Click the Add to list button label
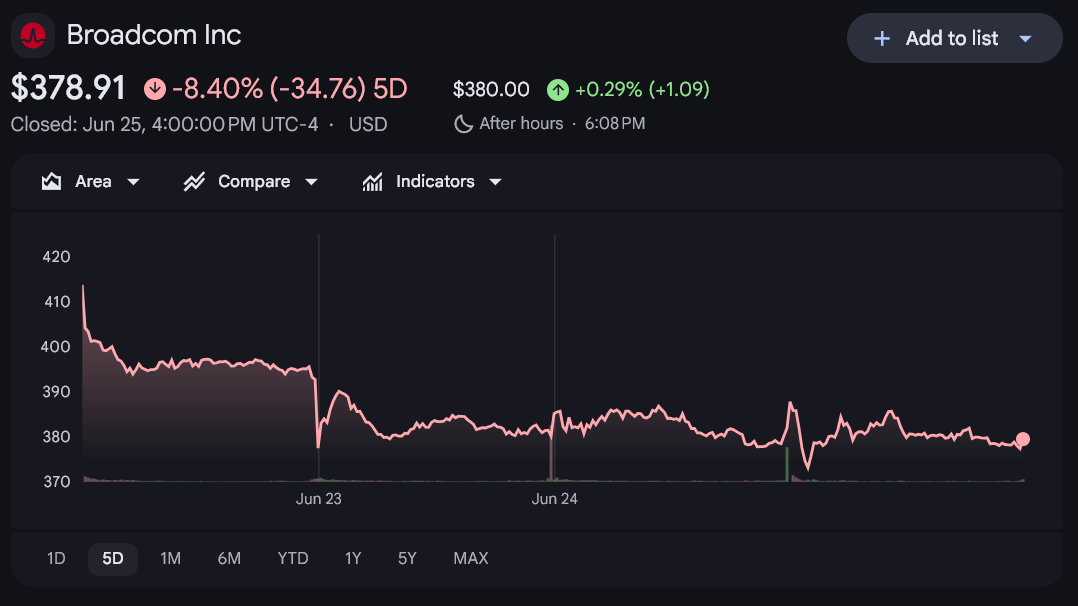Screen dimensions: 1078x606 [x=952, y=39]
